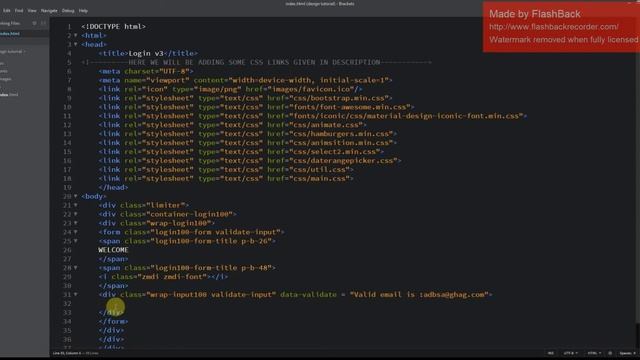Click the comment line about CSS links
640x360 pixels.
256,62
